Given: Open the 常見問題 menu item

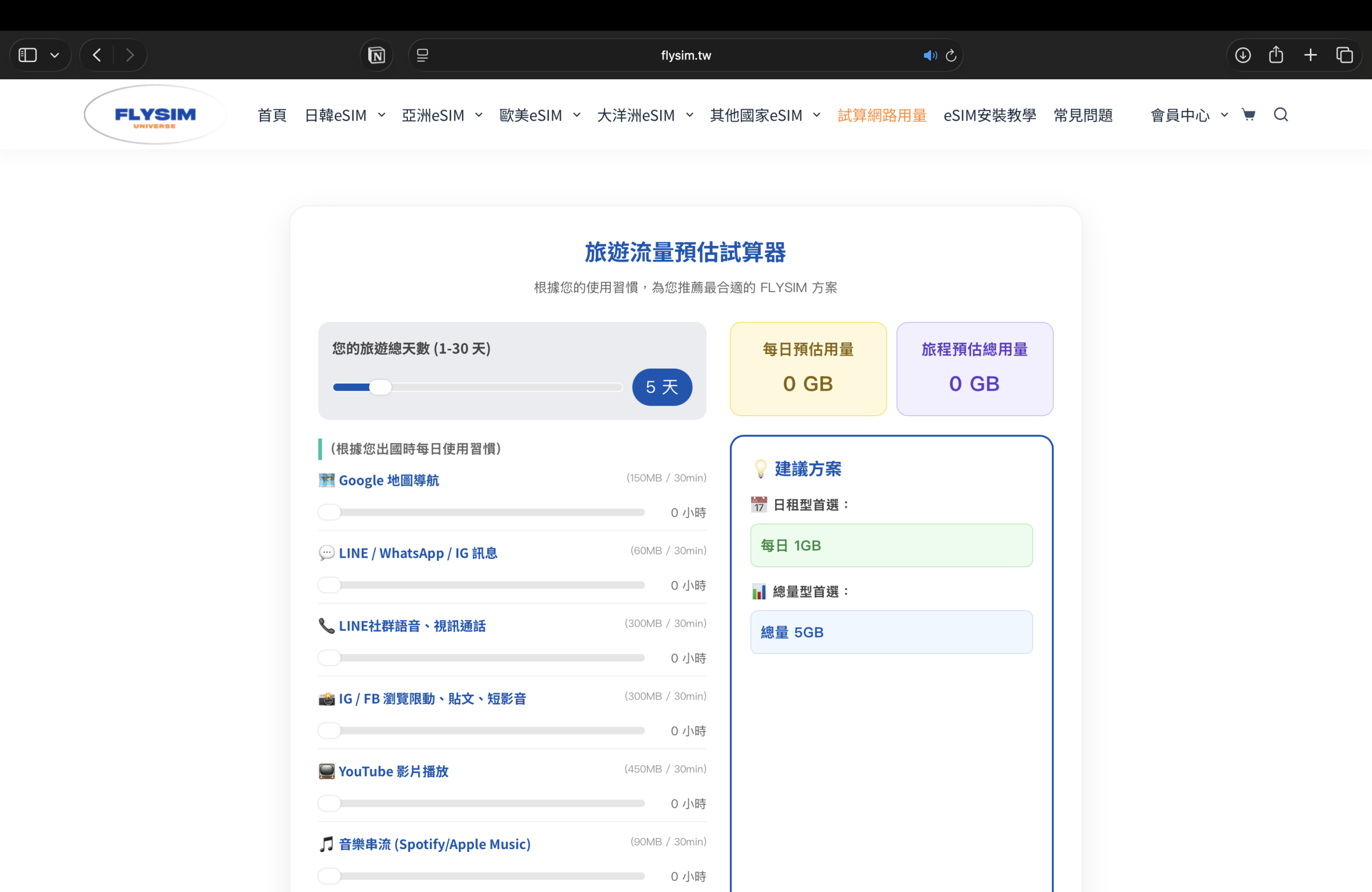Looking at the screenshot, I should 1083,115.
